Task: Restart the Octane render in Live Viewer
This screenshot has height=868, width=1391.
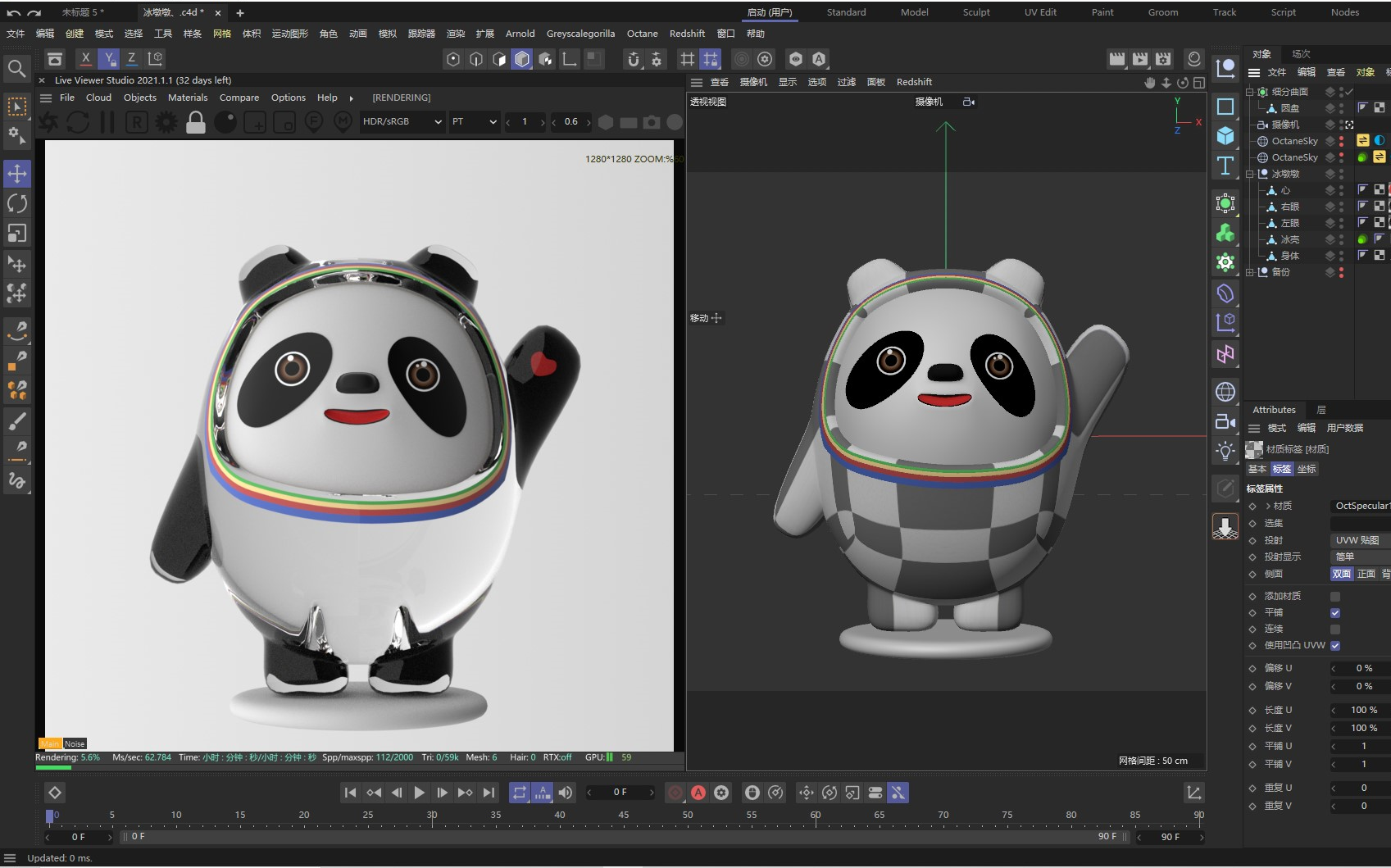Action: [x=78, y=121]
